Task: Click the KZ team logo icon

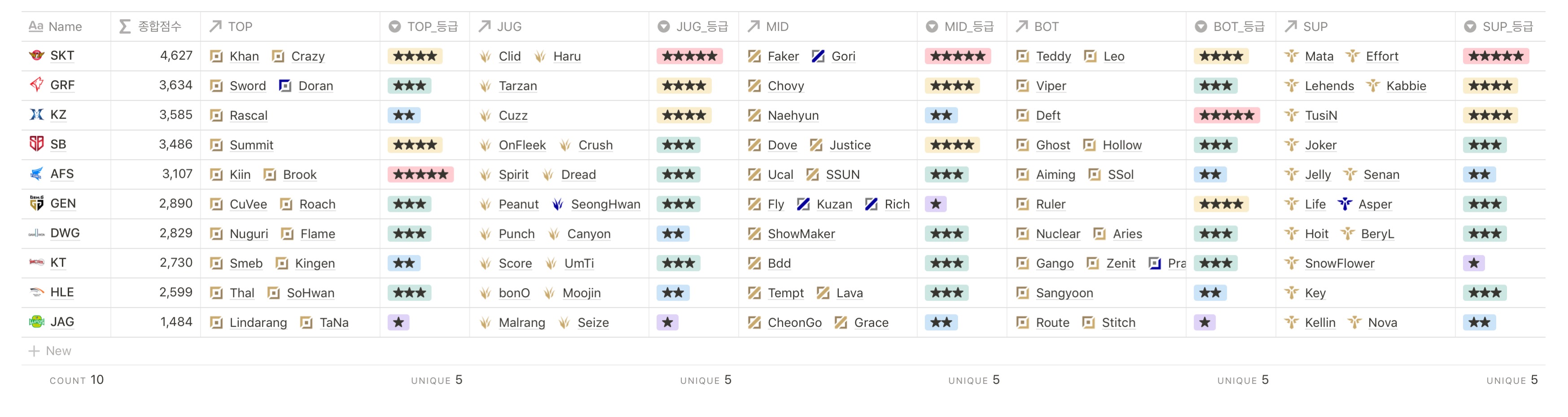Action: [x=36, y=114]
